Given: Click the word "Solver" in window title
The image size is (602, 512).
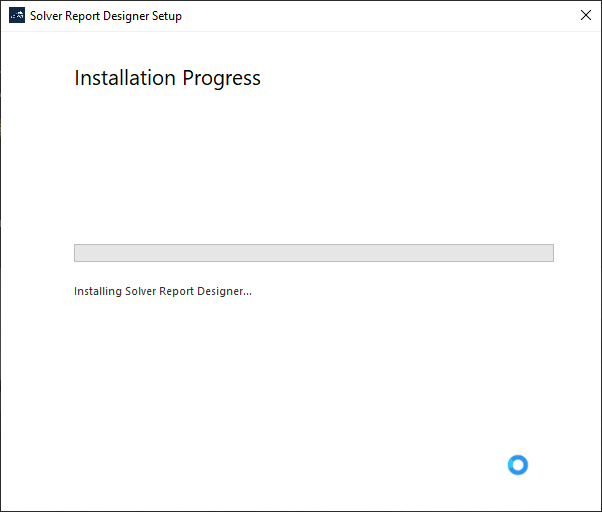Looking at the screenshot, I should point(47,16).
